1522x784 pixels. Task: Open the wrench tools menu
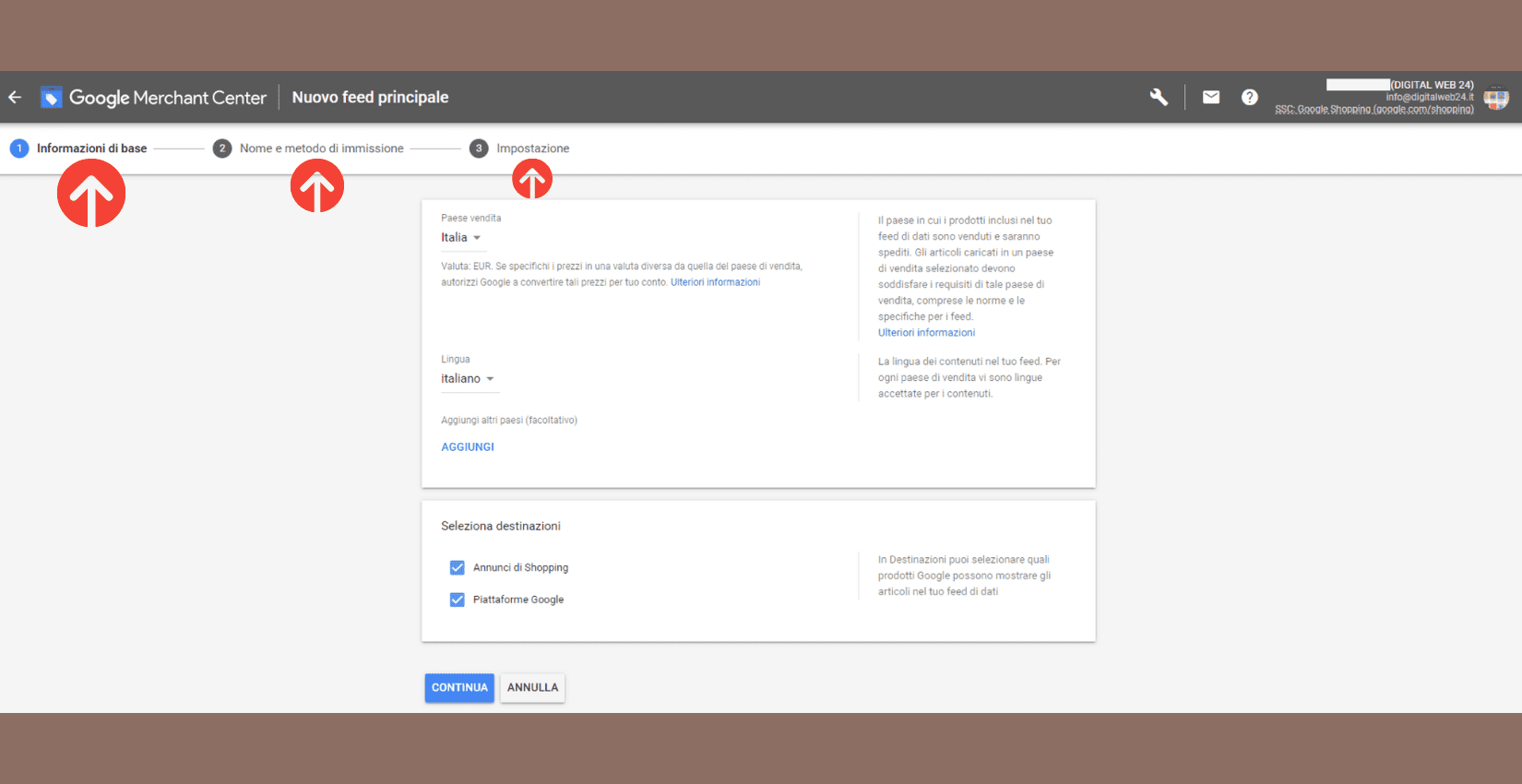point(1159,97)
